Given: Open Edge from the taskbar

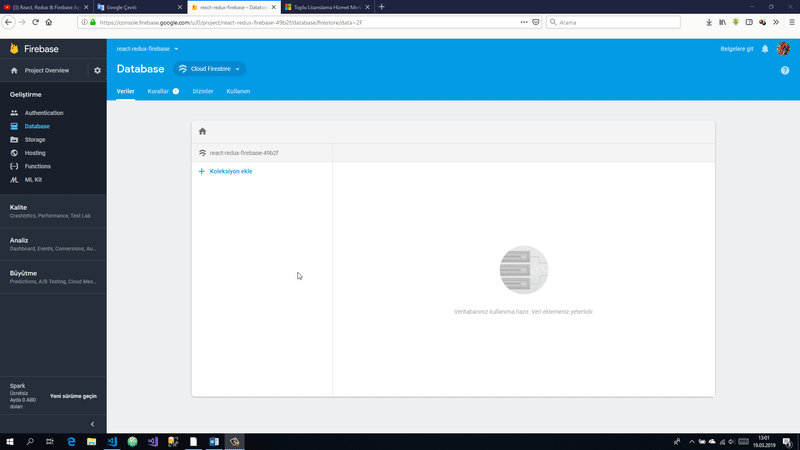Looking at the screenshot, I should click(x=71, y=441).
